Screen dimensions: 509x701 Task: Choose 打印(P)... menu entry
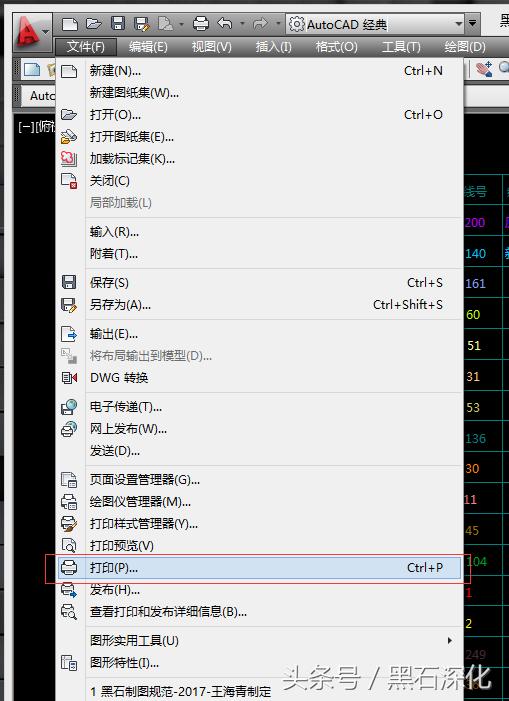click(x=260, y=568)
